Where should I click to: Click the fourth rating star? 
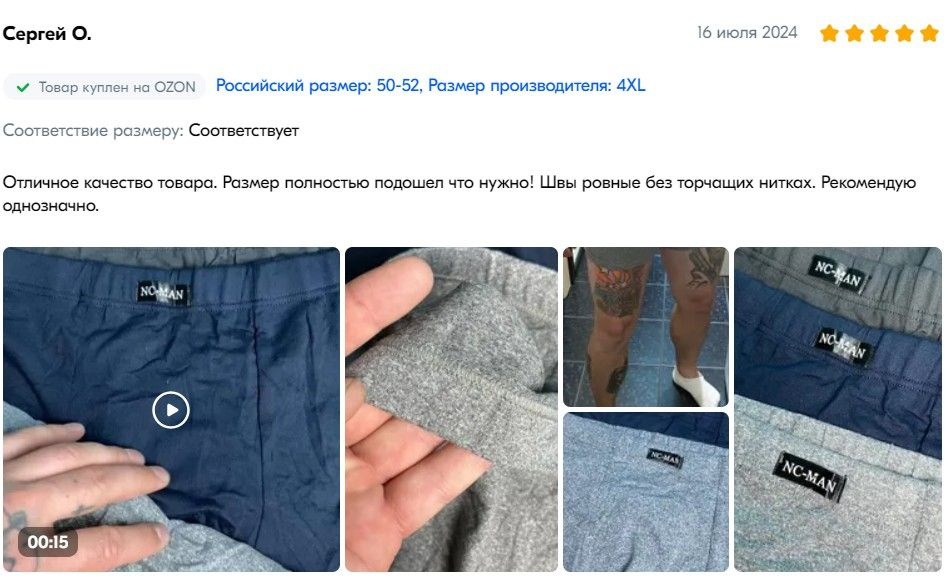[x=904, y=33]
